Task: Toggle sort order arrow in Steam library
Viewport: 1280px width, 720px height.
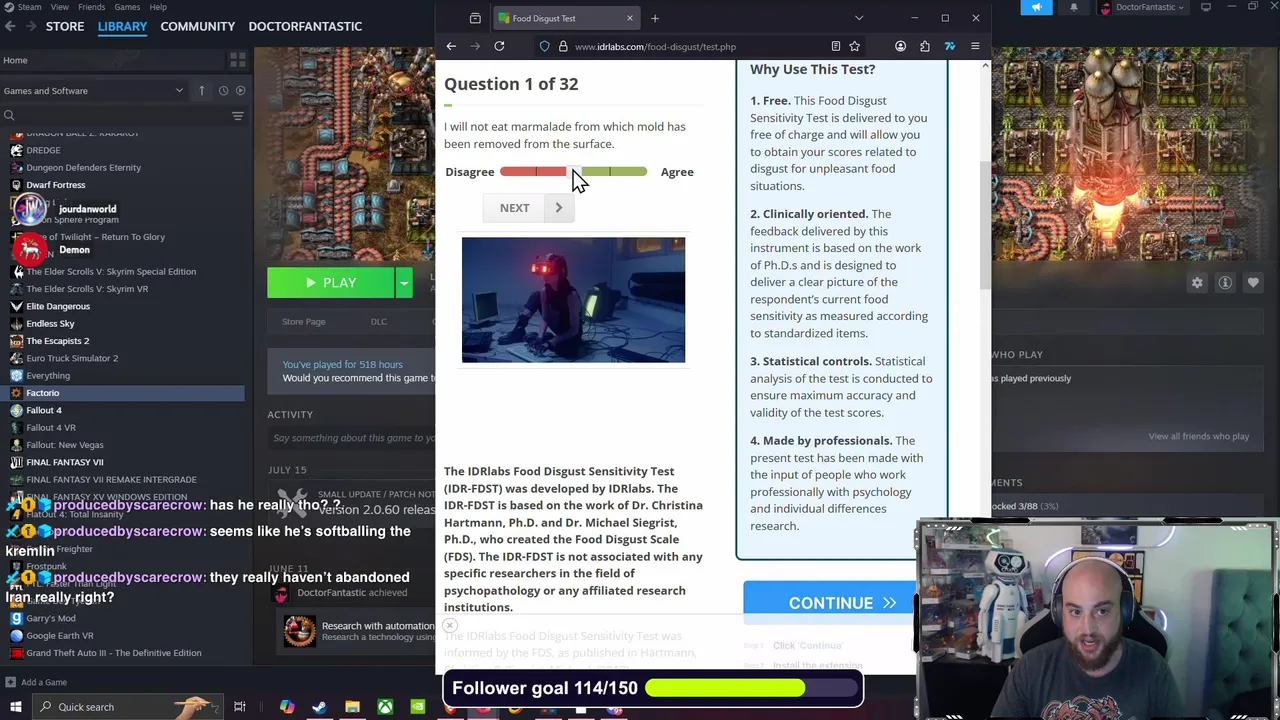Action: point(201,90)
